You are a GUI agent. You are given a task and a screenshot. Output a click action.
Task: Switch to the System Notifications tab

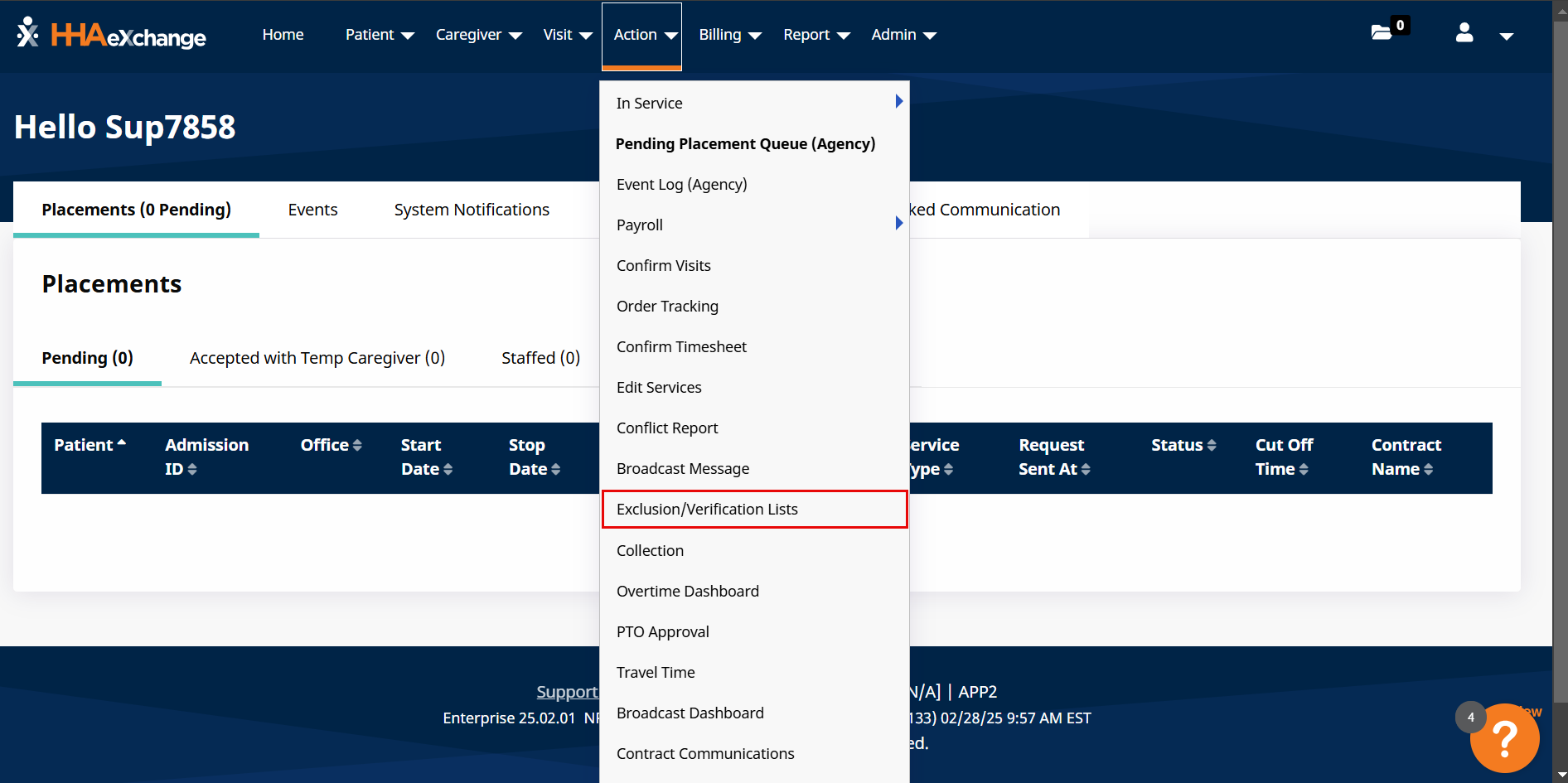point(472,210)
